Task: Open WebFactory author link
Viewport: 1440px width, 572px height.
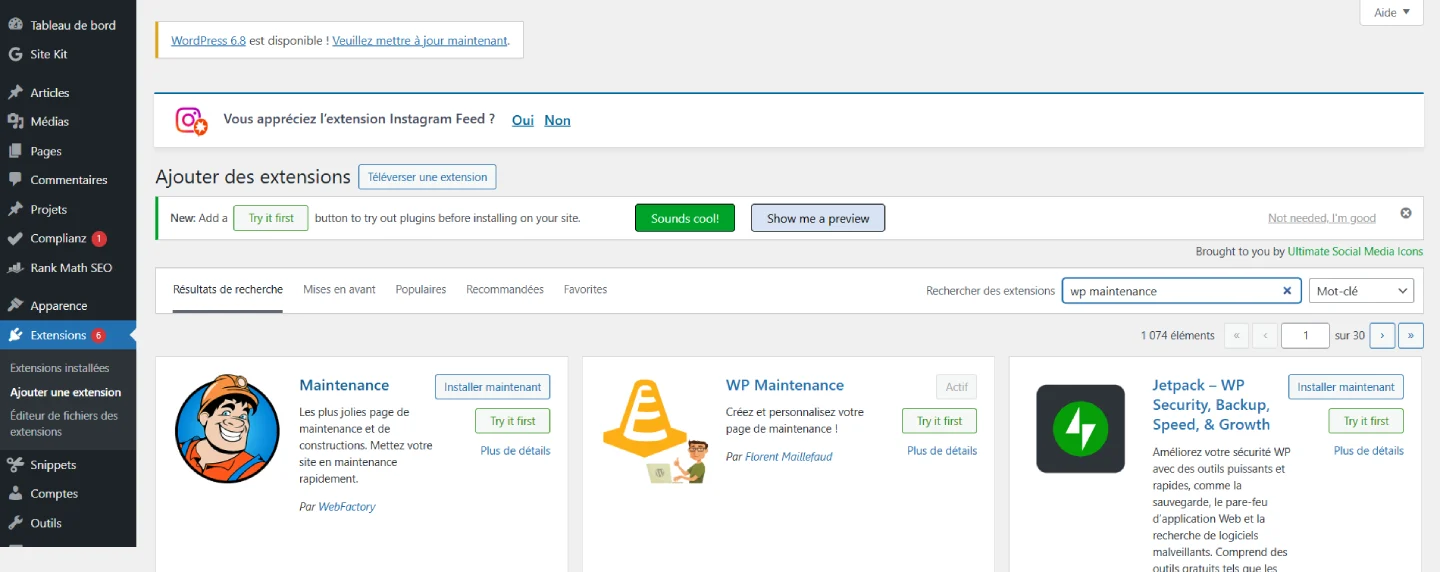Action: (x=347, y=507)
